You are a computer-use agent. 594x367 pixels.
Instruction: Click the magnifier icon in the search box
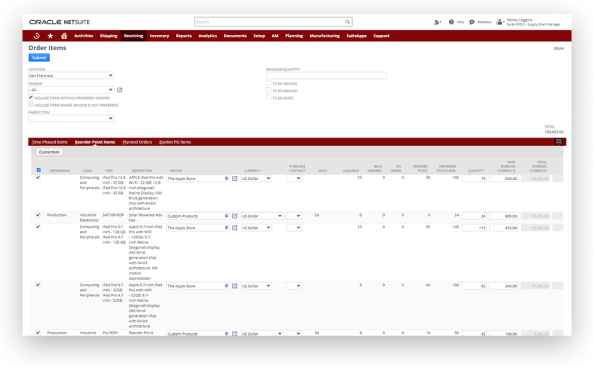[347, 22]
